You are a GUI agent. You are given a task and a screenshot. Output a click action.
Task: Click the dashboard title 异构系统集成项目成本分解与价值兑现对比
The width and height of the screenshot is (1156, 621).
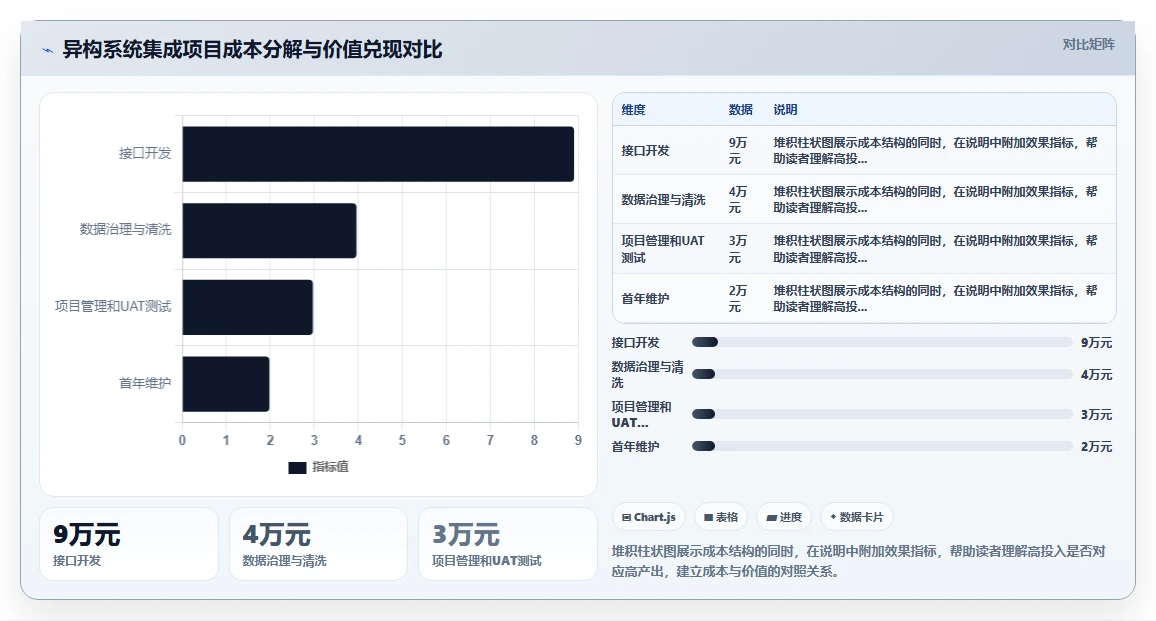252,49
